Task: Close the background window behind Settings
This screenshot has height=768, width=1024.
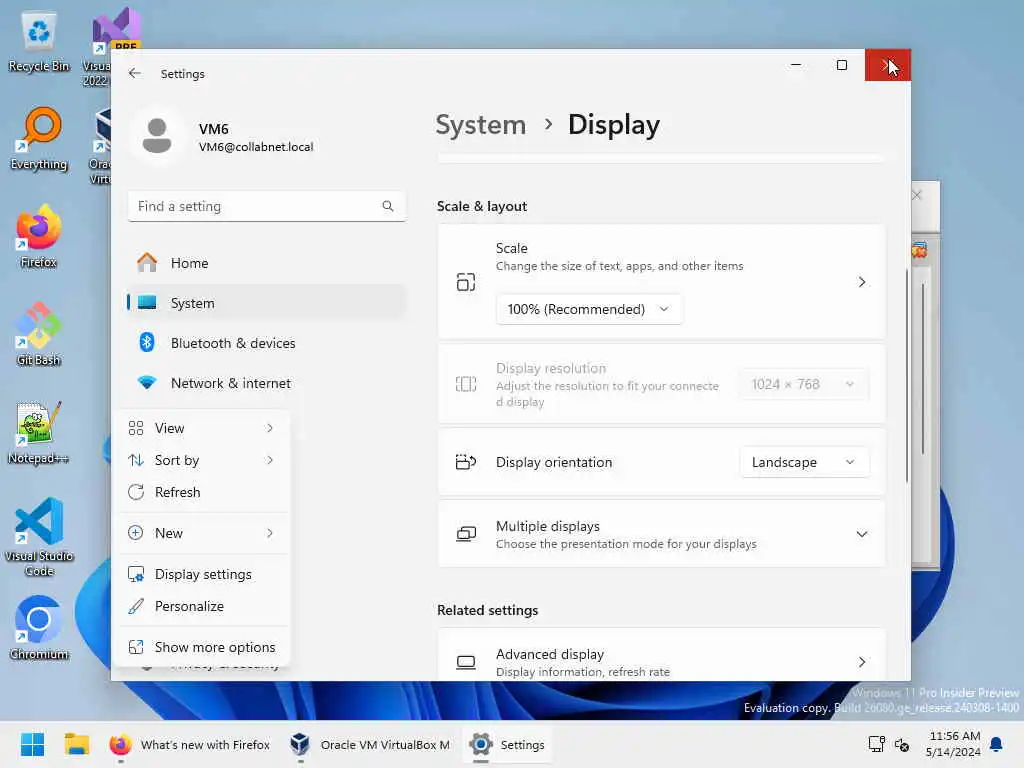Action: coord(917,195)
